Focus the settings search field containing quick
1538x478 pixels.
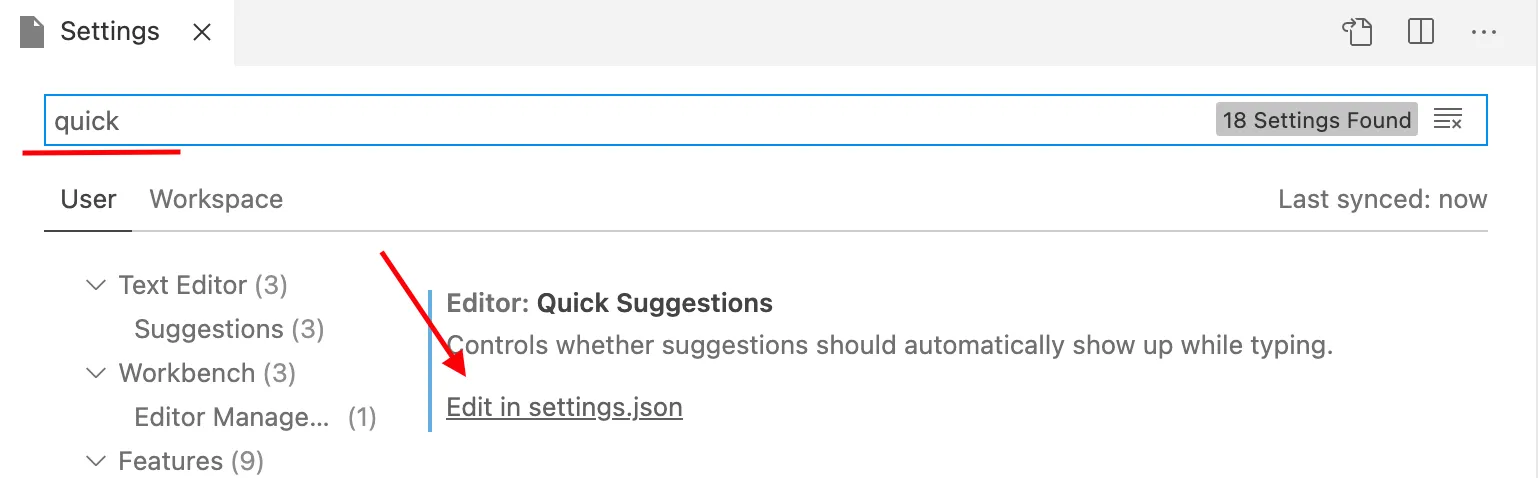pyautogui.click(x=600, y=121)
